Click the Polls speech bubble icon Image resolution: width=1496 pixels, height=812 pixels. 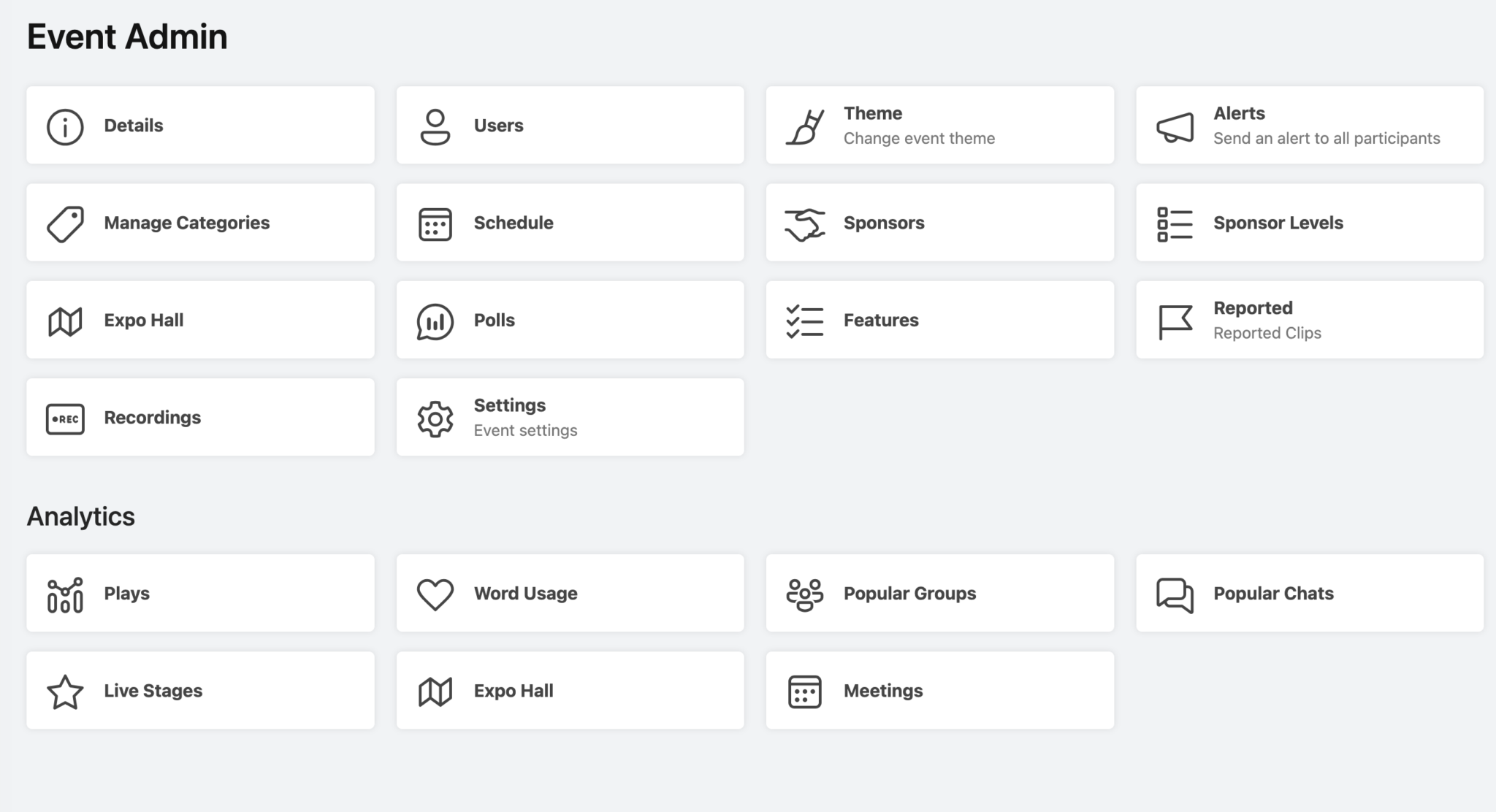[x=435, y=320]
